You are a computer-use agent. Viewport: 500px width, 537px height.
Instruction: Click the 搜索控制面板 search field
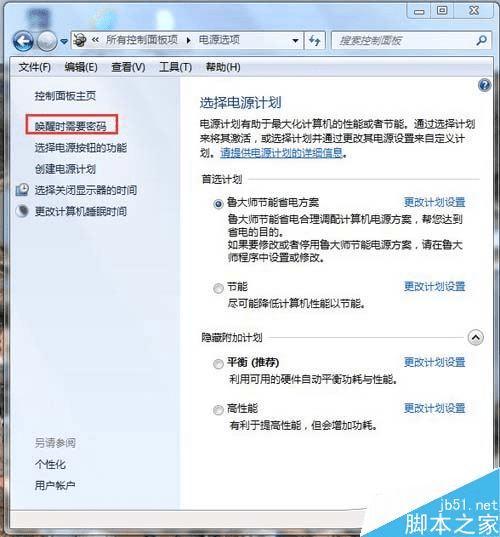click(x=404, y=41)
